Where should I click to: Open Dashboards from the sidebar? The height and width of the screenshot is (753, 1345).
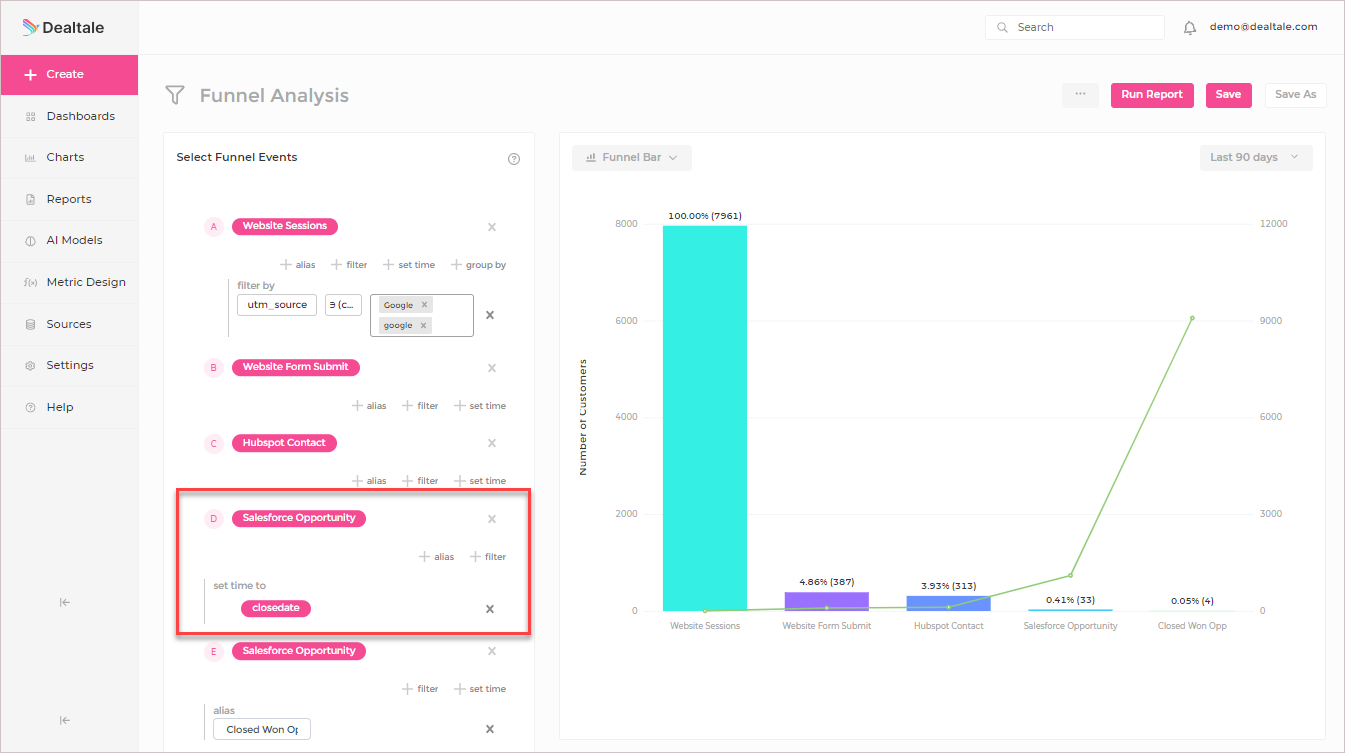(x=69, y=116)
